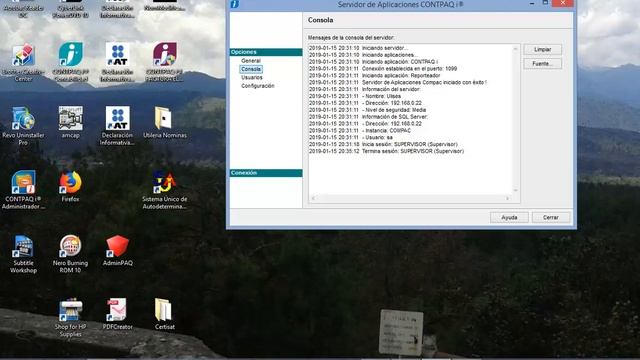Click Limpiar to clear console
The image size is (640, 360).
coord(542,49)
